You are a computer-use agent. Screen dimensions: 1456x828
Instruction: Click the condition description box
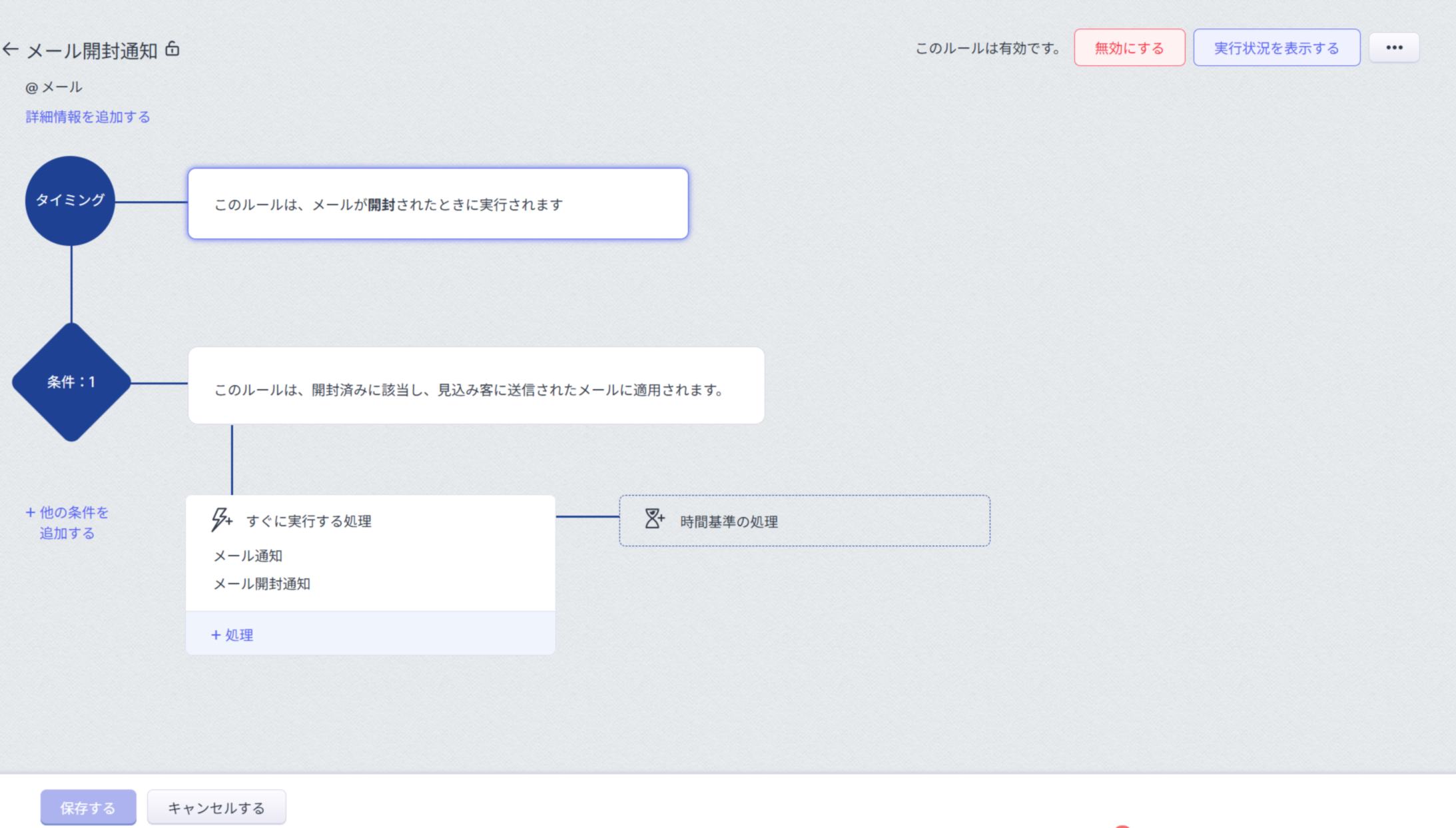click(x=476, y=386)
